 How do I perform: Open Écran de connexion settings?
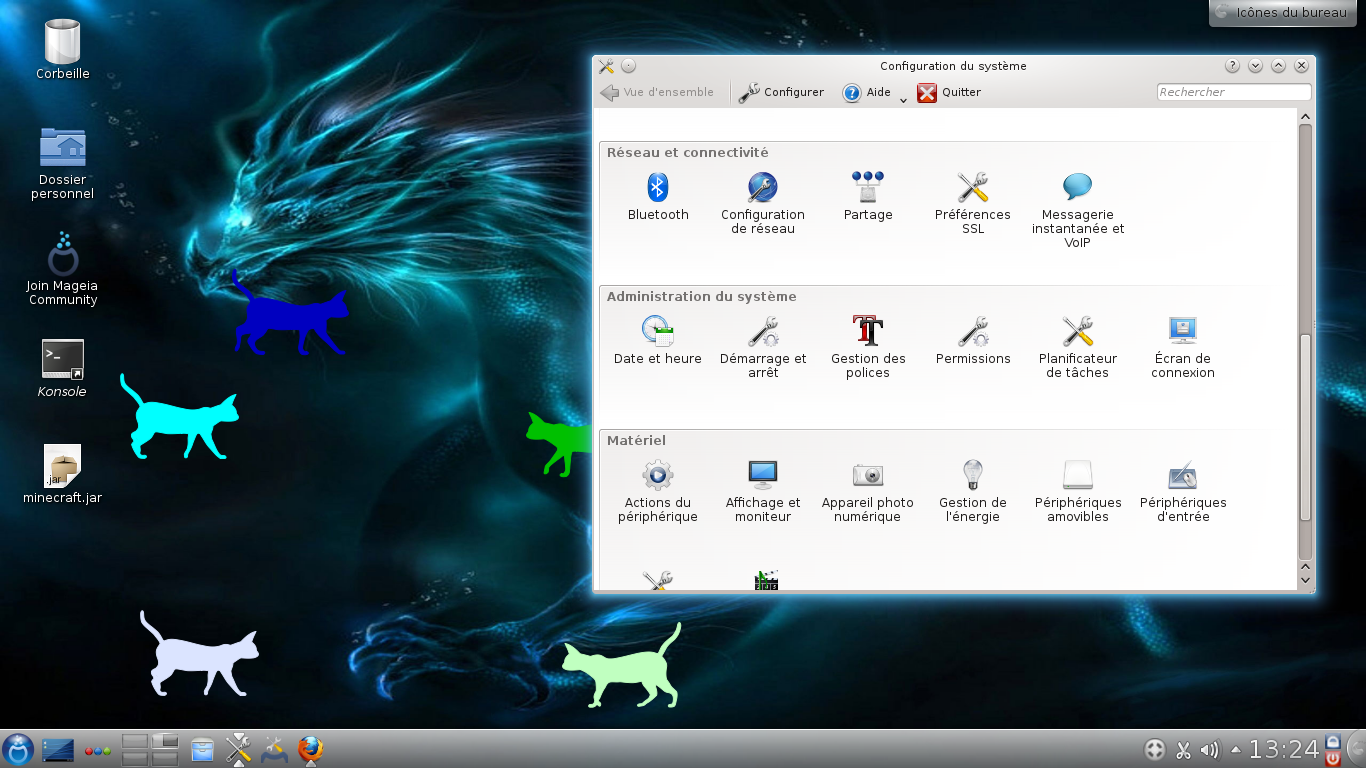point(1183,348)
